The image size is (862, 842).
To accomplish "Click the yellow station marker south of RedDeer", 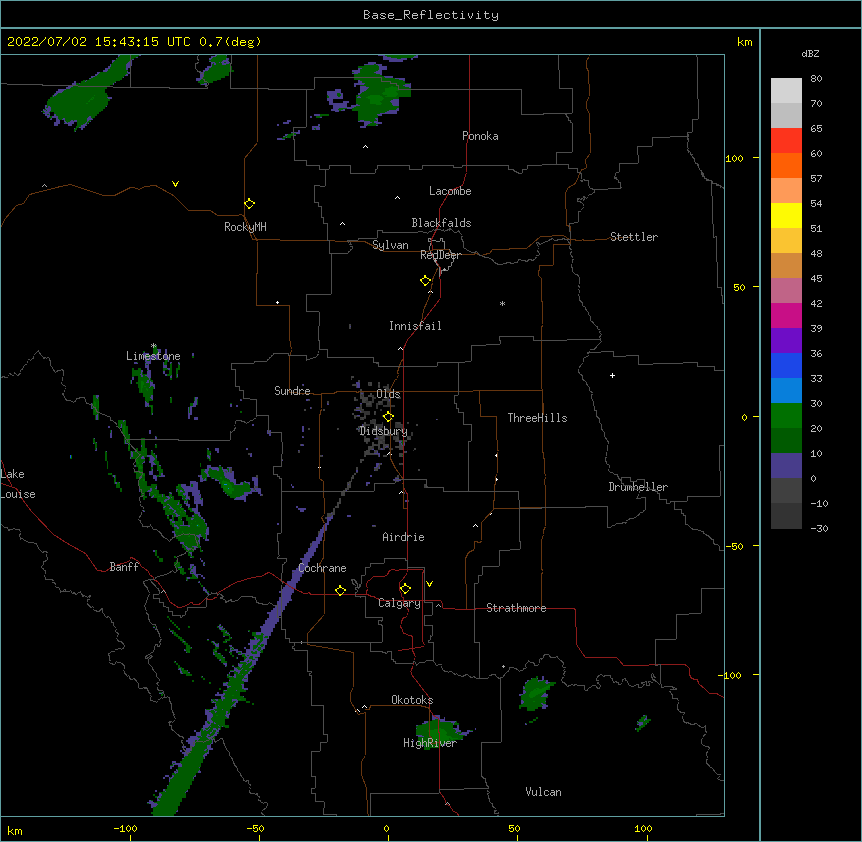I will click(x=425, y=281).
